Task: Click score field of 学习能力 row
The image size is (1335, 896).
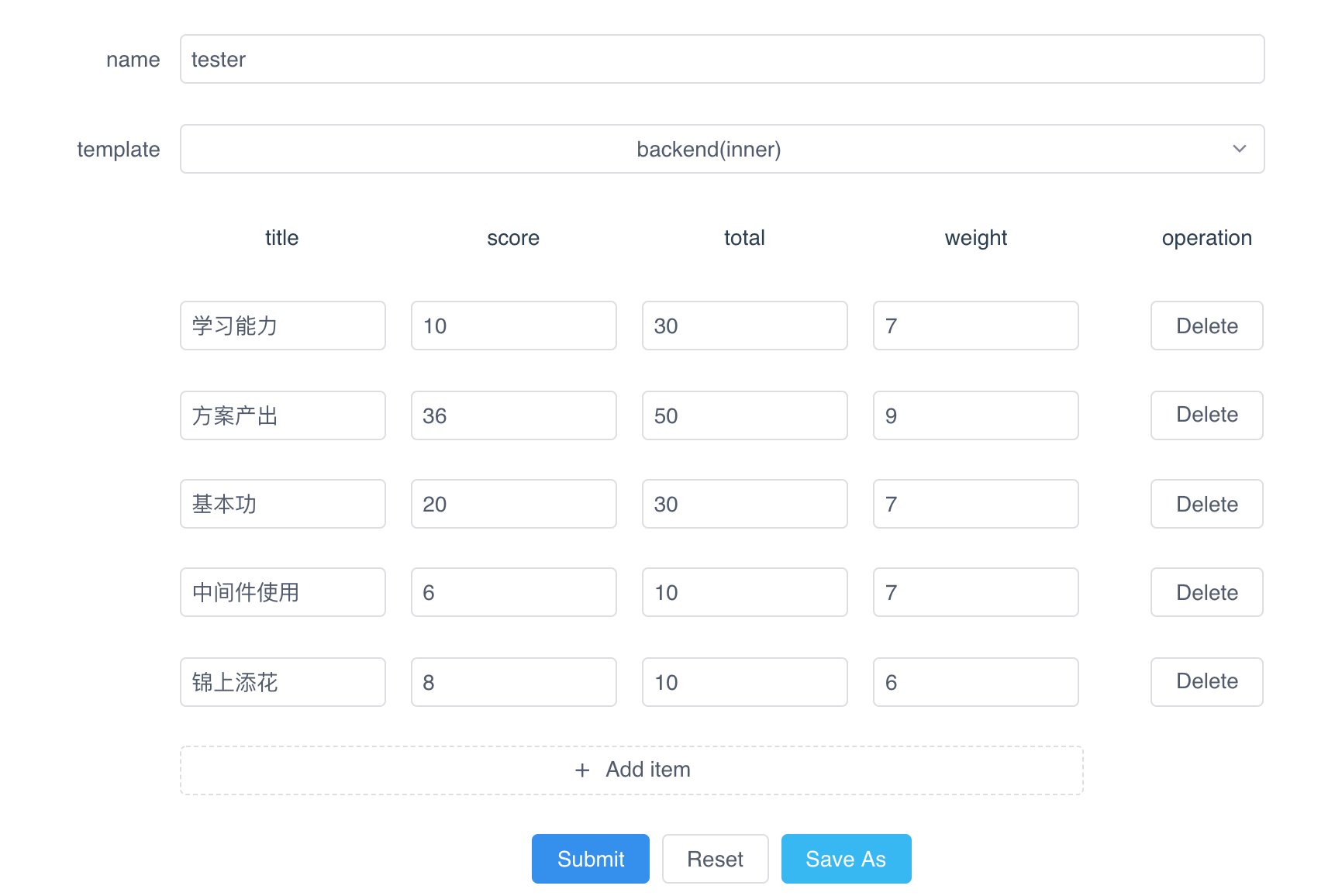Action: tap(514, 326)
